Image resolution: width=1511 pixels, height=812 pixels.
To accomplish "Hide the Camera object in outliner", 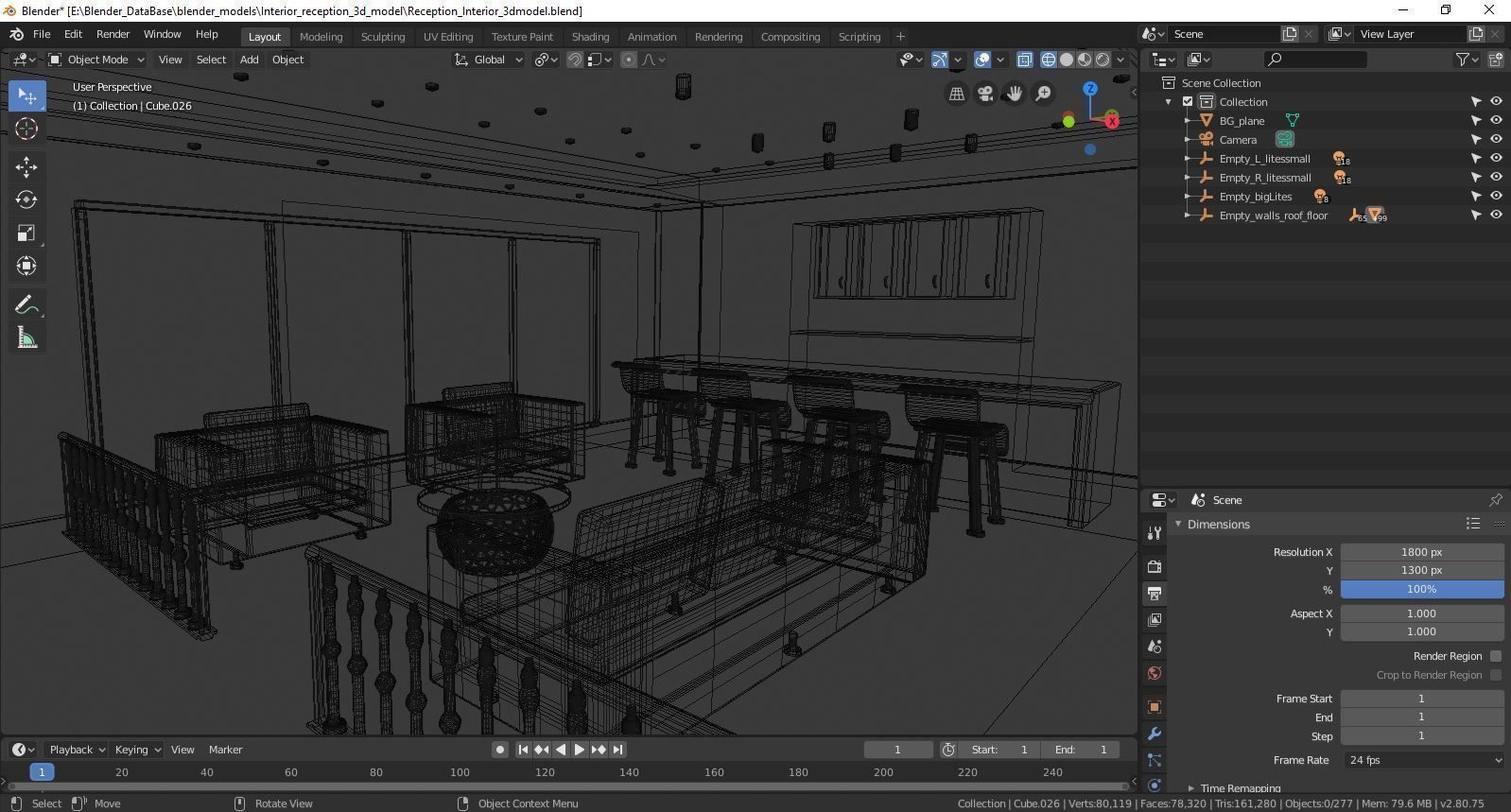I will coord(1496,140).
